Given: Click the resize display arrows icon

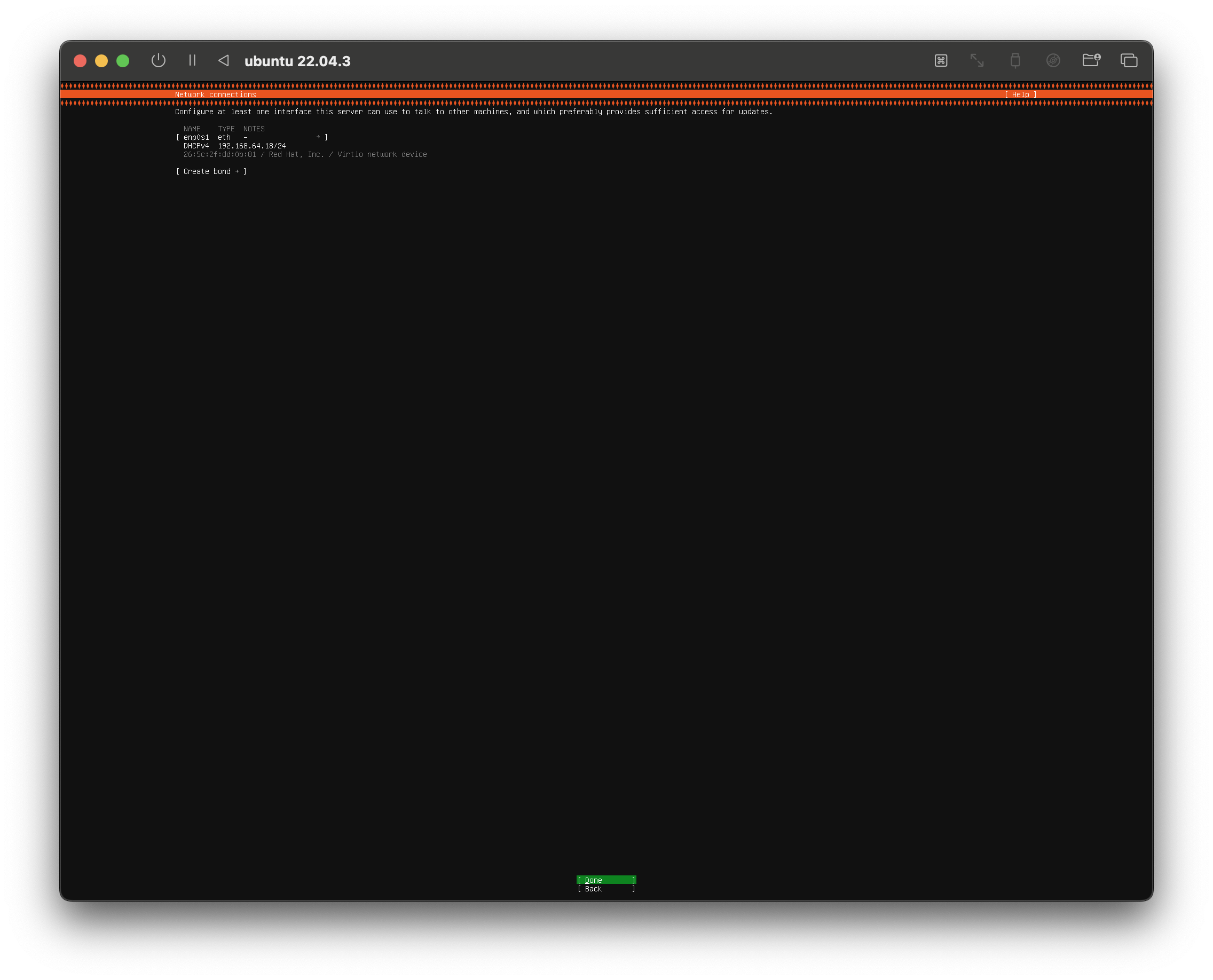Looking at the screenshot, I should 977,60.
